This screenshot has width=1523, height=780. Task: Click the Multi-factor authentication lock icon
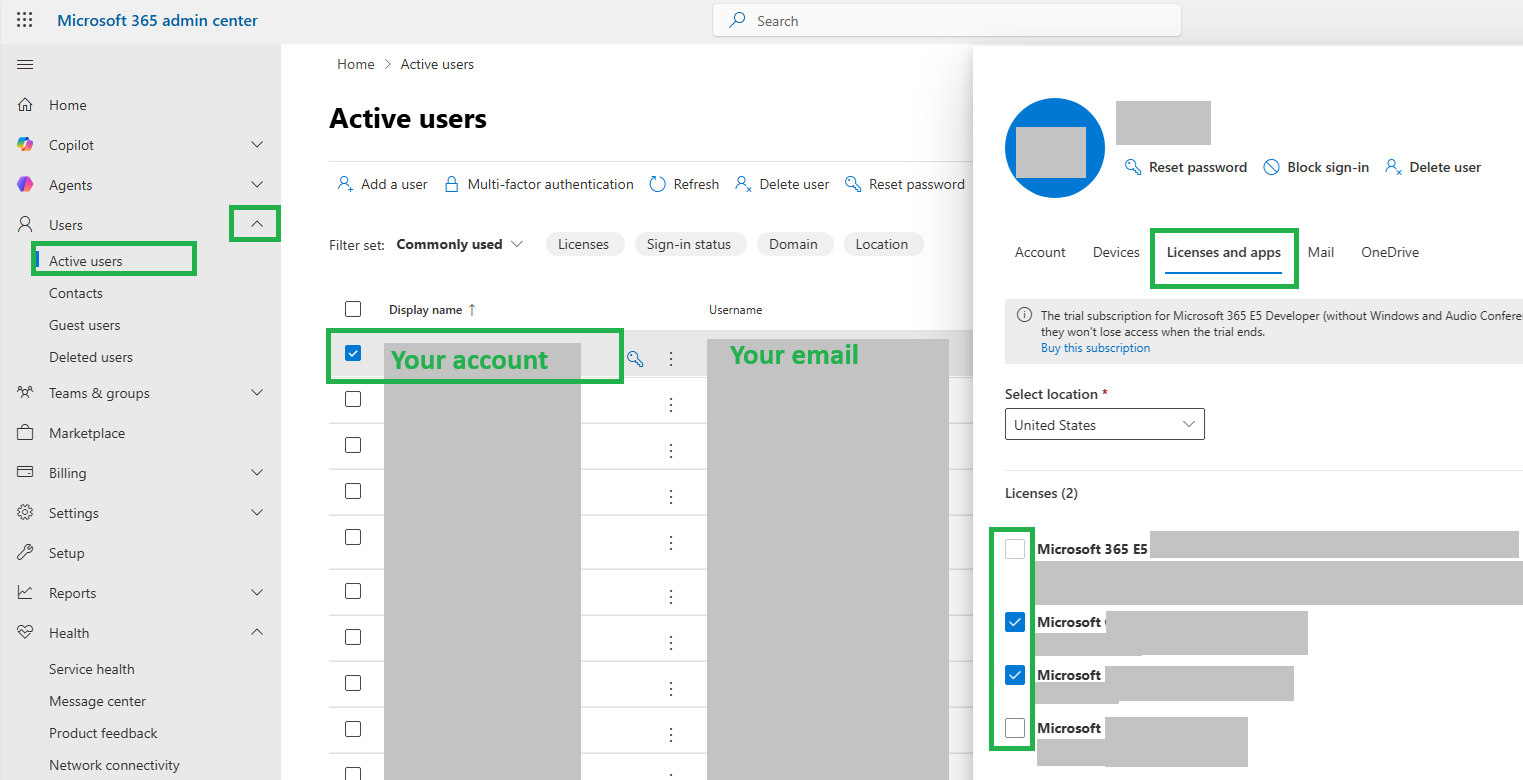[x=452, y=184]
